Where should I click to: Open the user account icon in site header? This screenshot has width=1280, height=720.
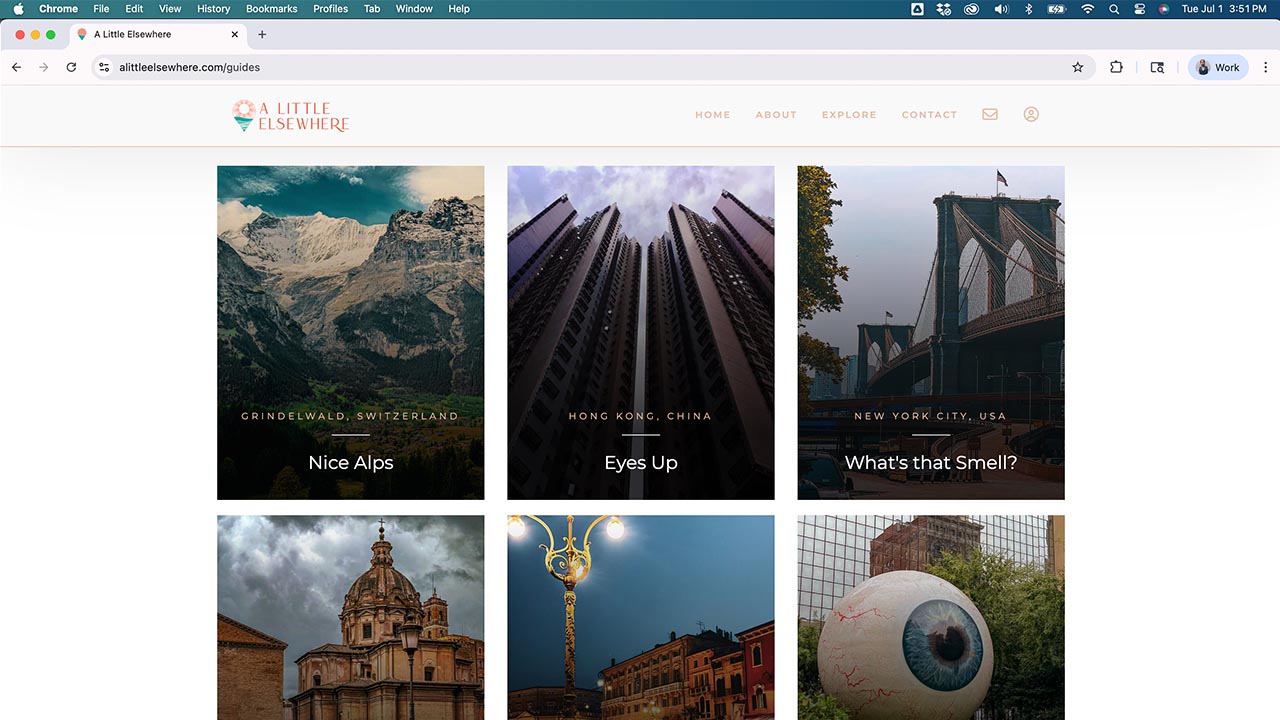coord(1031,114)
